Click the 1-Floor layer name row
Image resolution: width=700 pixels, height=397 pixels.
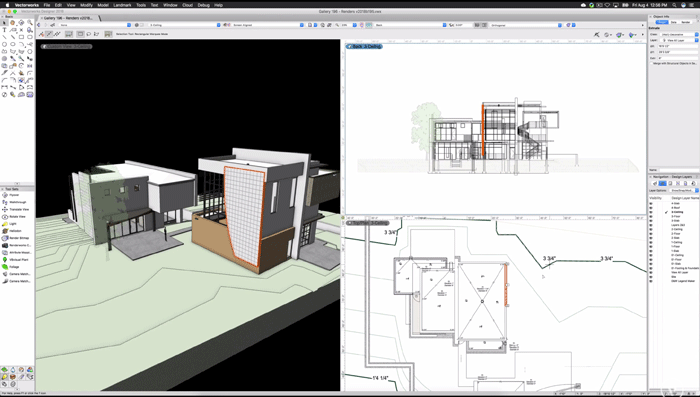[675, 247]
